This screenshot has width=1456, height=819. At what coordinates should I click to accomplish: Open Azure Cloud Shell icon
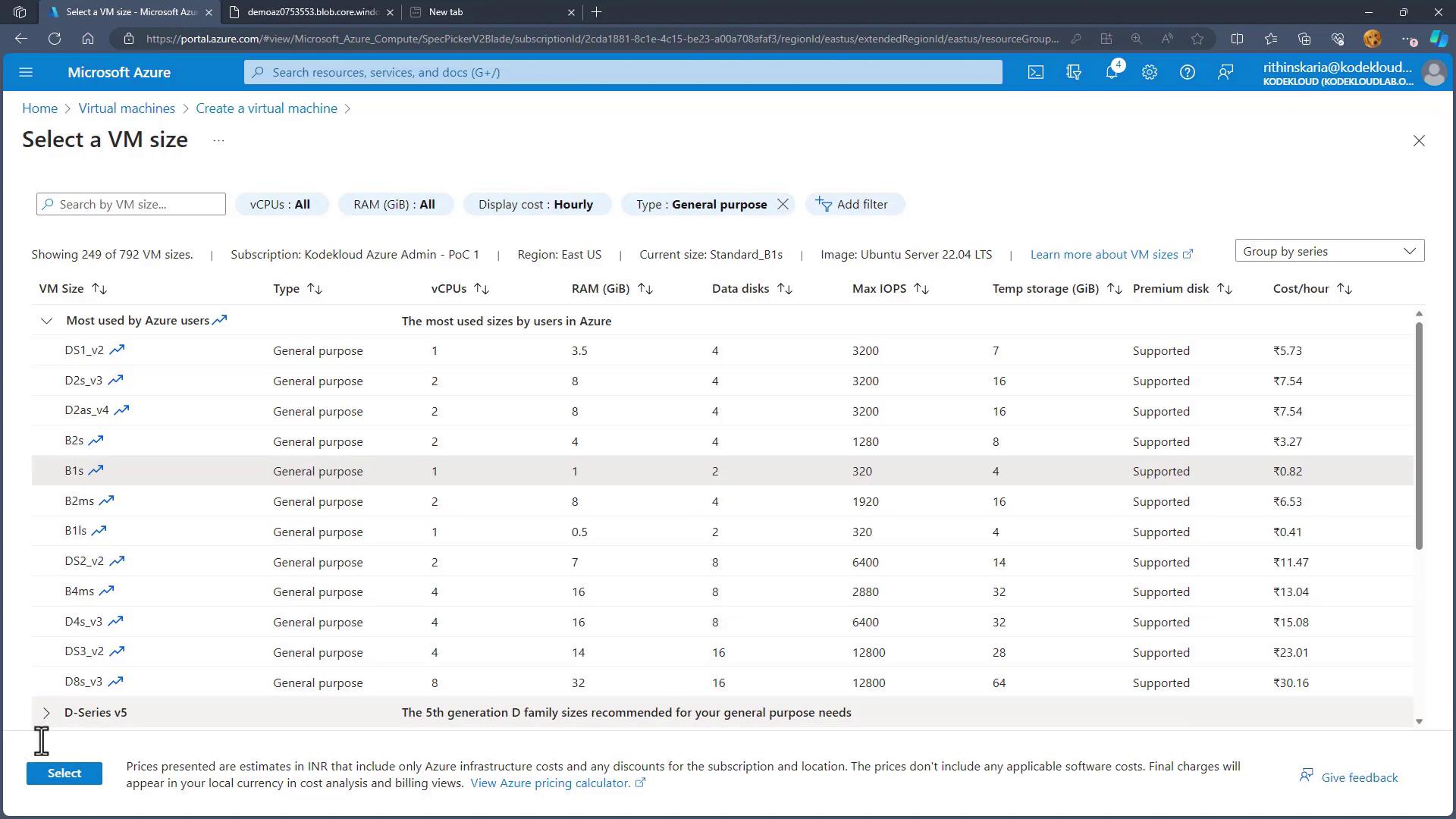pyautogui.click(x=1036, y=72)
